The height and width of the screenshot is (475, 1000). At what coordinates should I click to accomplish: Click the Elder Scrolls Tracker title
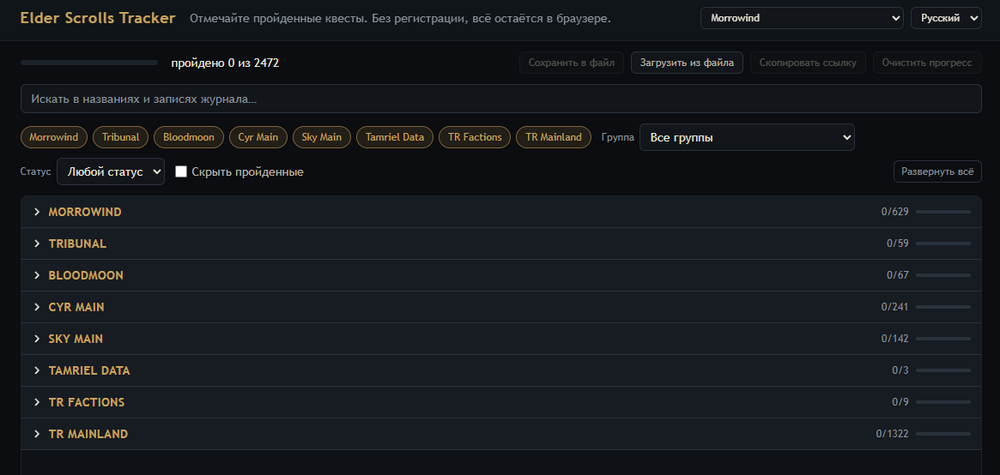pos(98,18)
